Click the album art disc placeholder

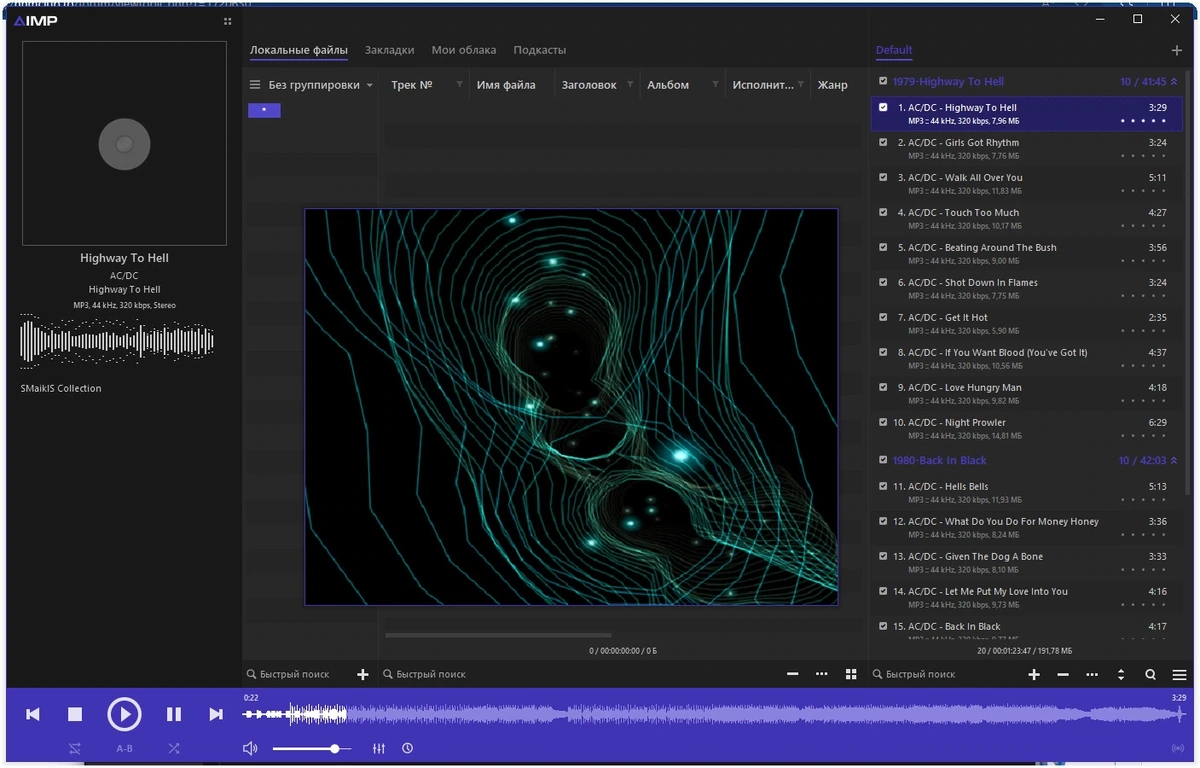pyautogui.click(x=124, y=144)
